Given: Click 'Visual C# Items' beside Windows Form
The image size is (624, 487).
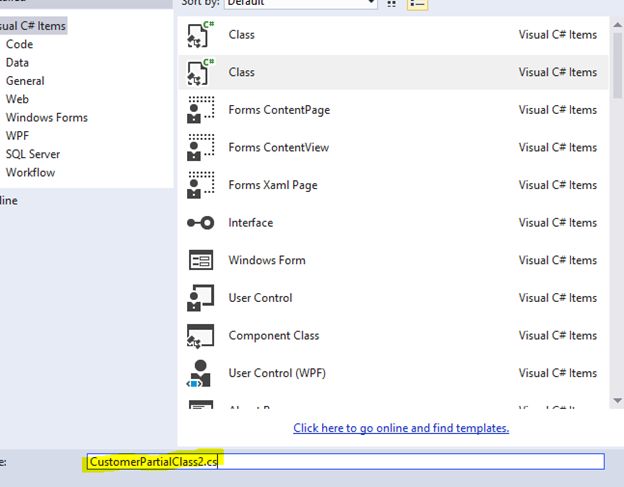Looking at the screenshot, I should click(558, 260).
